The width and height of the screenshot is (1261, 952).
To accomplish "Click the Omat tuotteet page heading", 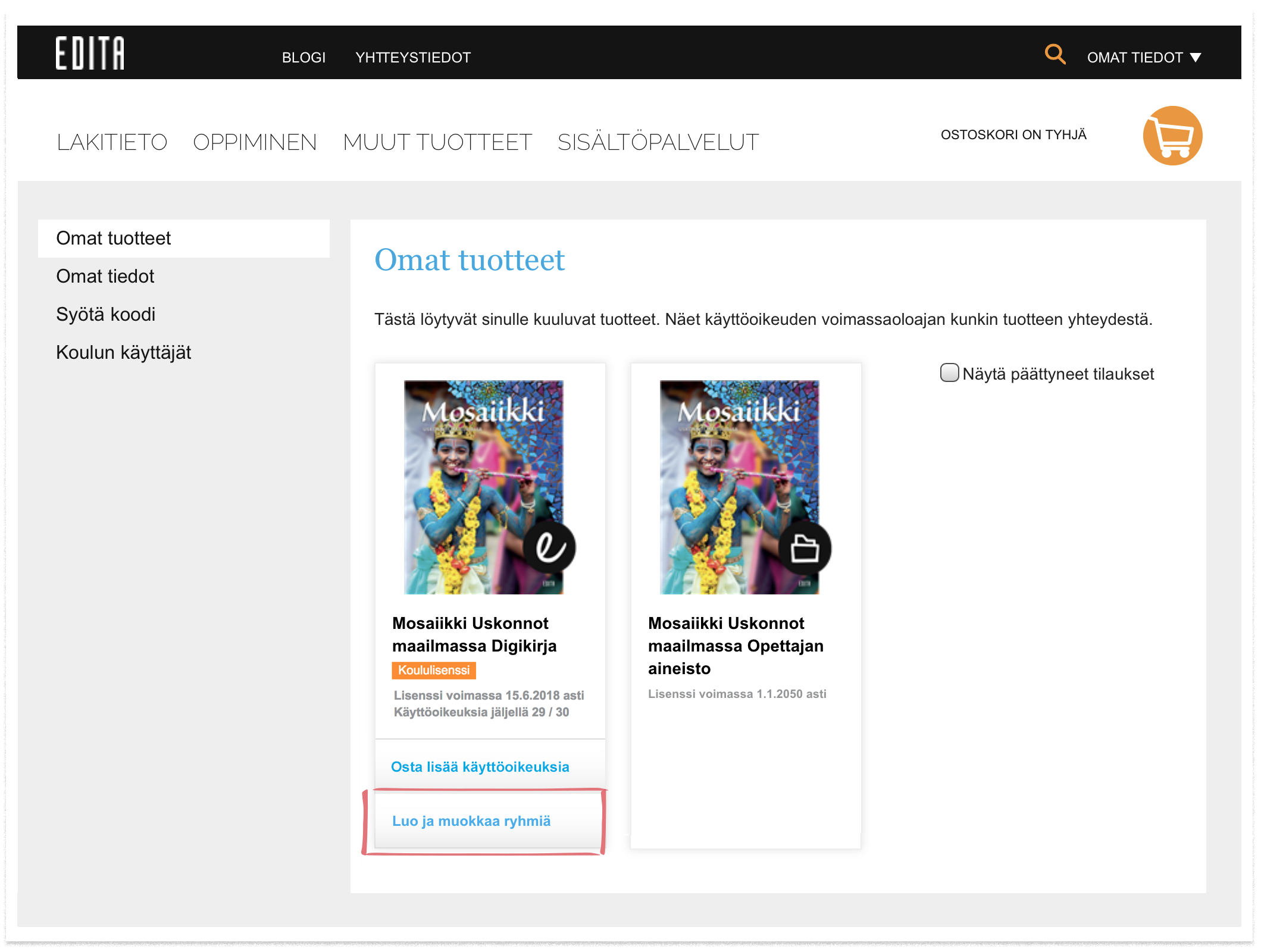I will pos(470,261).
